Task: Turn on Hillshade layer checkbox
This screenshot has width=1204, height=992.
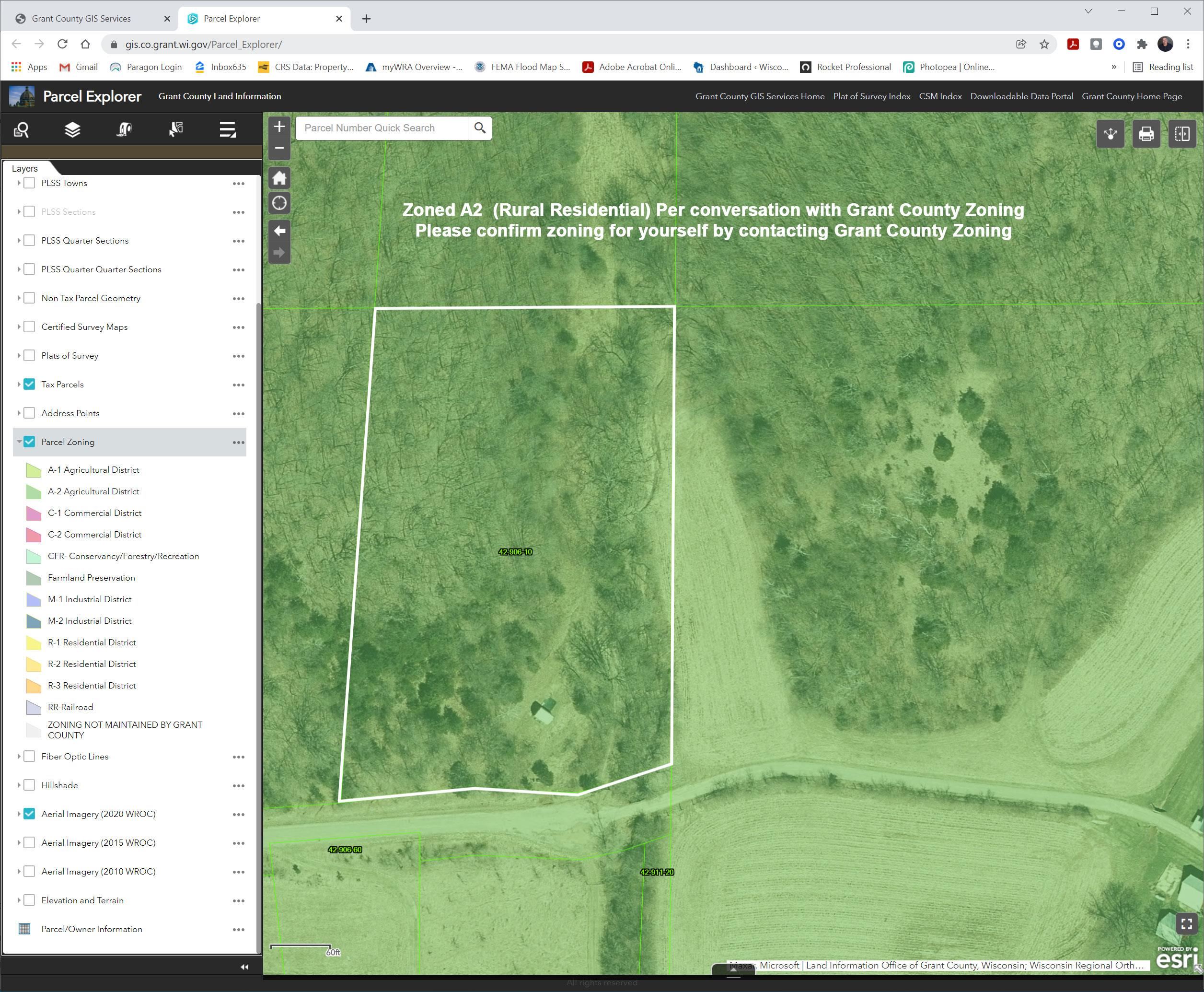Action: [x=30, y=785]
